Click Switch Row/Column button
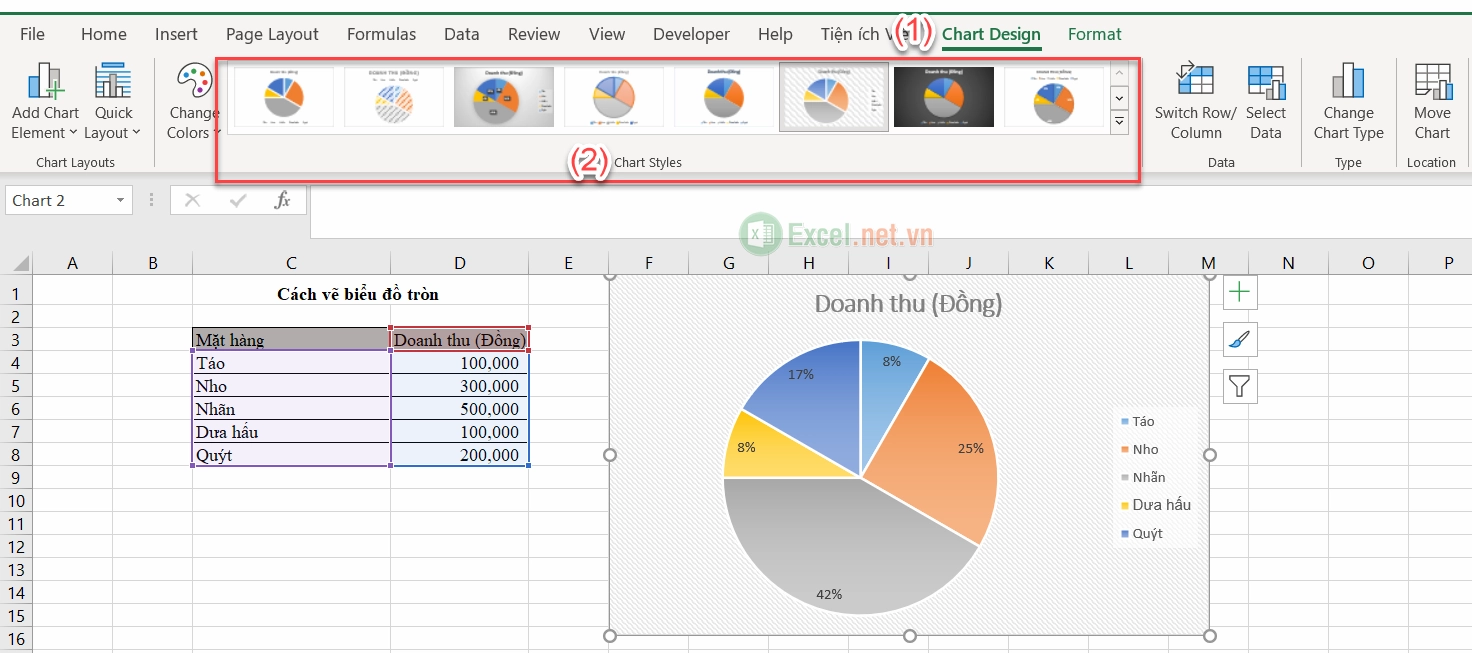This screenshot has width=1472, height=653. 1195,102
